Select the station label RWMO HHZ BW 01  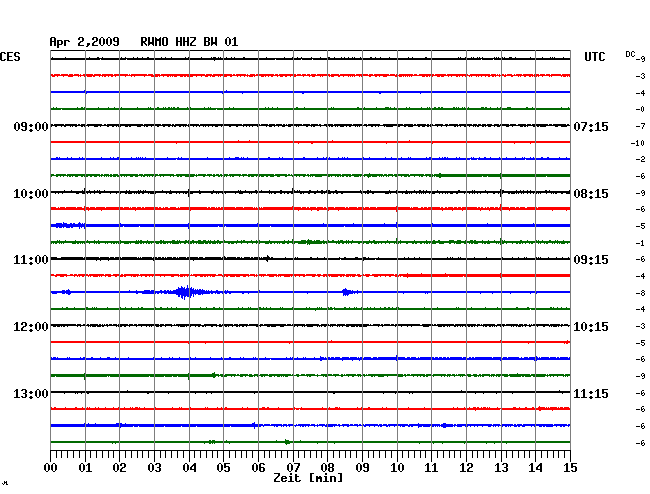(x=189, y=42)
